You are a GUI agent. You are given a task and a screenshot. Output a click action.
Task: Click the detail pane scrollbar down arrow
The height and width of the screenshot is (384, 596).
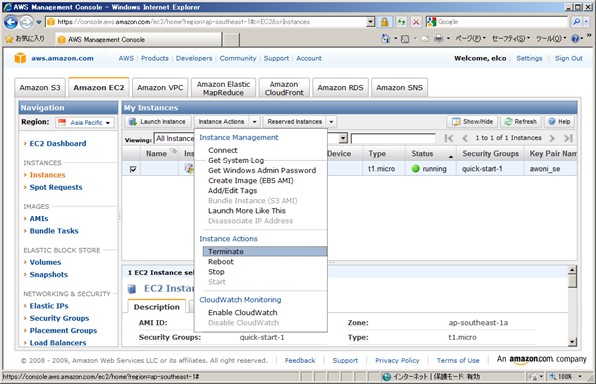572,342
